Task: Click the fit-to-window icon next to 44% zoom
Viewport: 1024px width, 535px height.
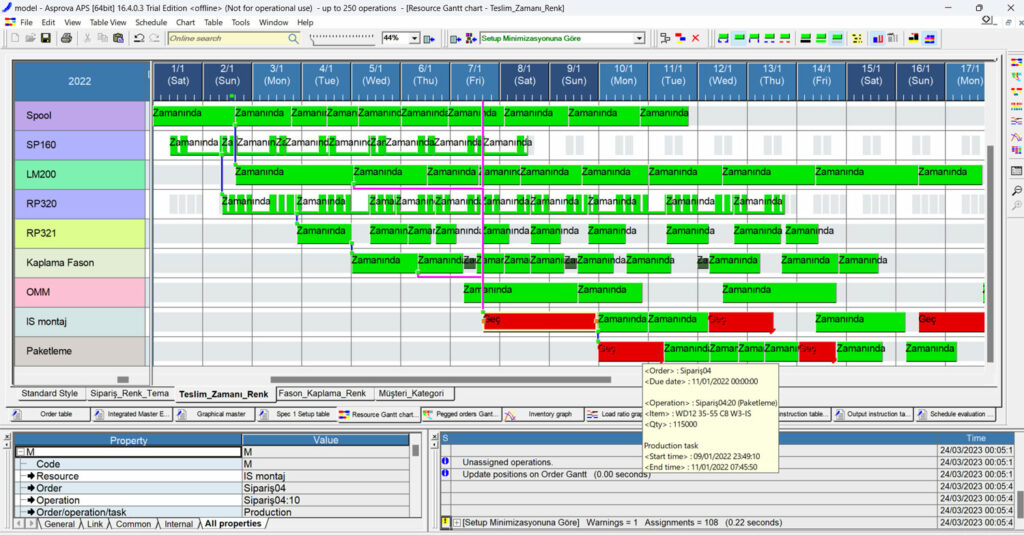Action: [429, 39]
